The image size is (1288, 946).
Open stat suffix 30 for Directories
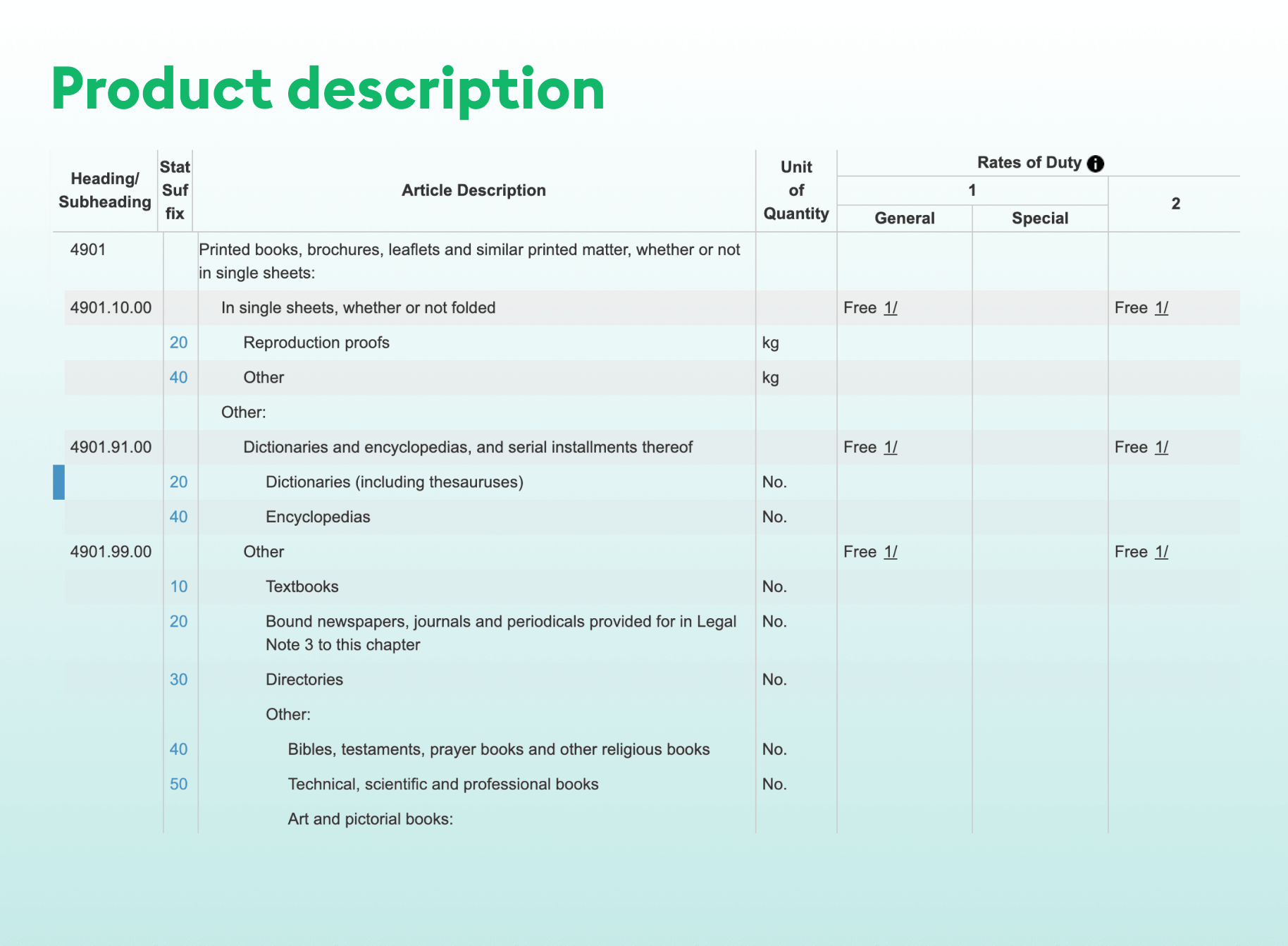178,680
